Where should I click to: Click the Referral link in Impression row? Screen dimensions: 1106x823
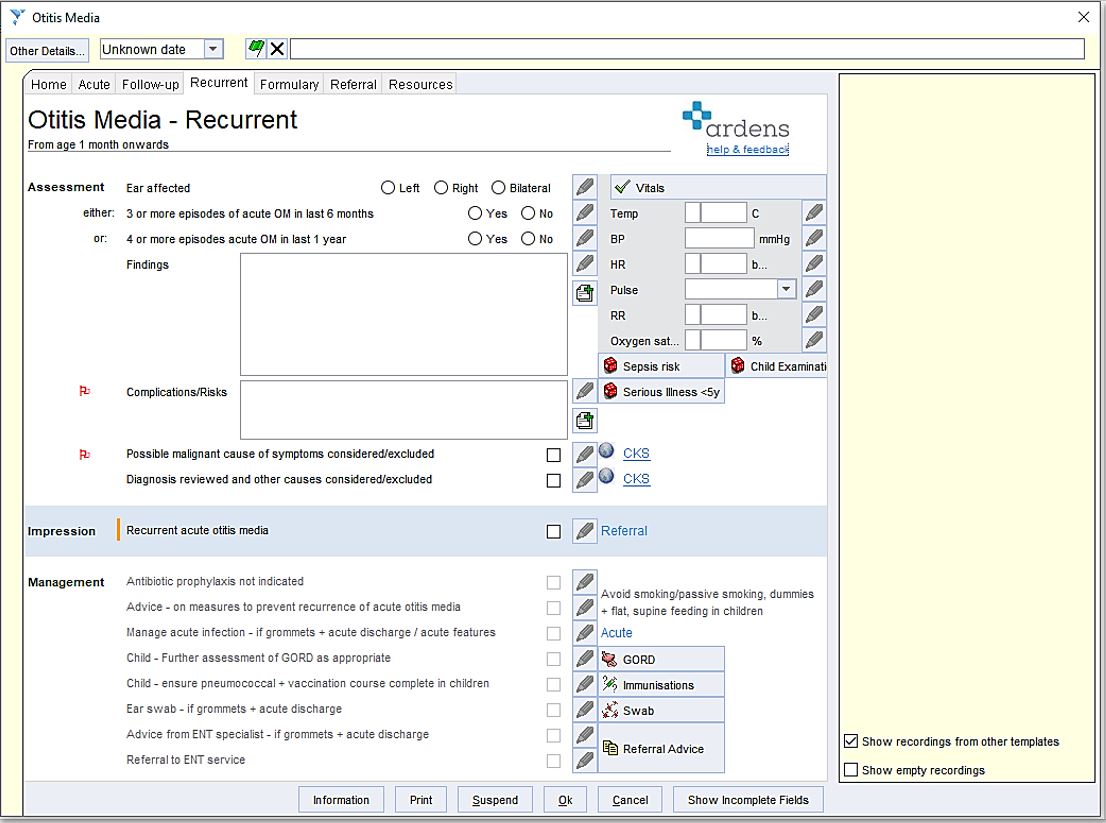[624, 531]
